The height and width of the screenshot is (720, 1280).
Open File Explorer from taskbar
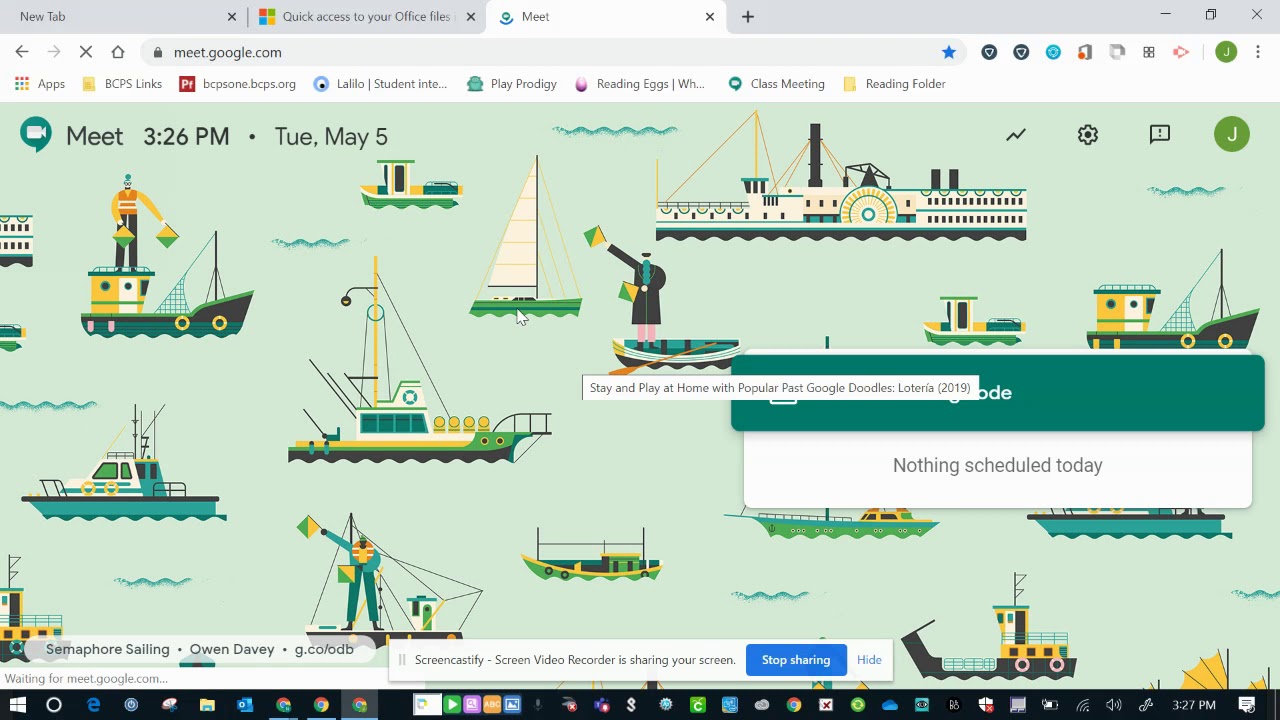[x=207, y=705]
